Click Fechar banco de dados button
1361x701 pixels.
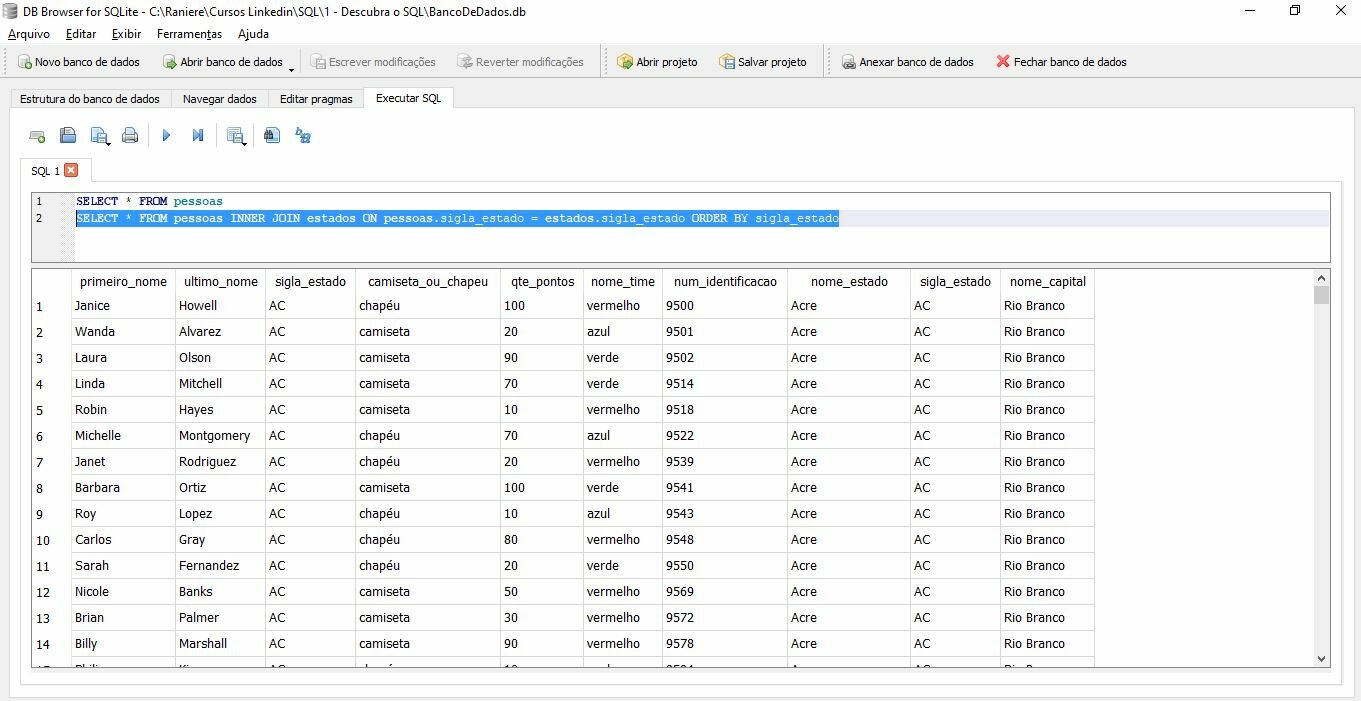pos(1061,62)
